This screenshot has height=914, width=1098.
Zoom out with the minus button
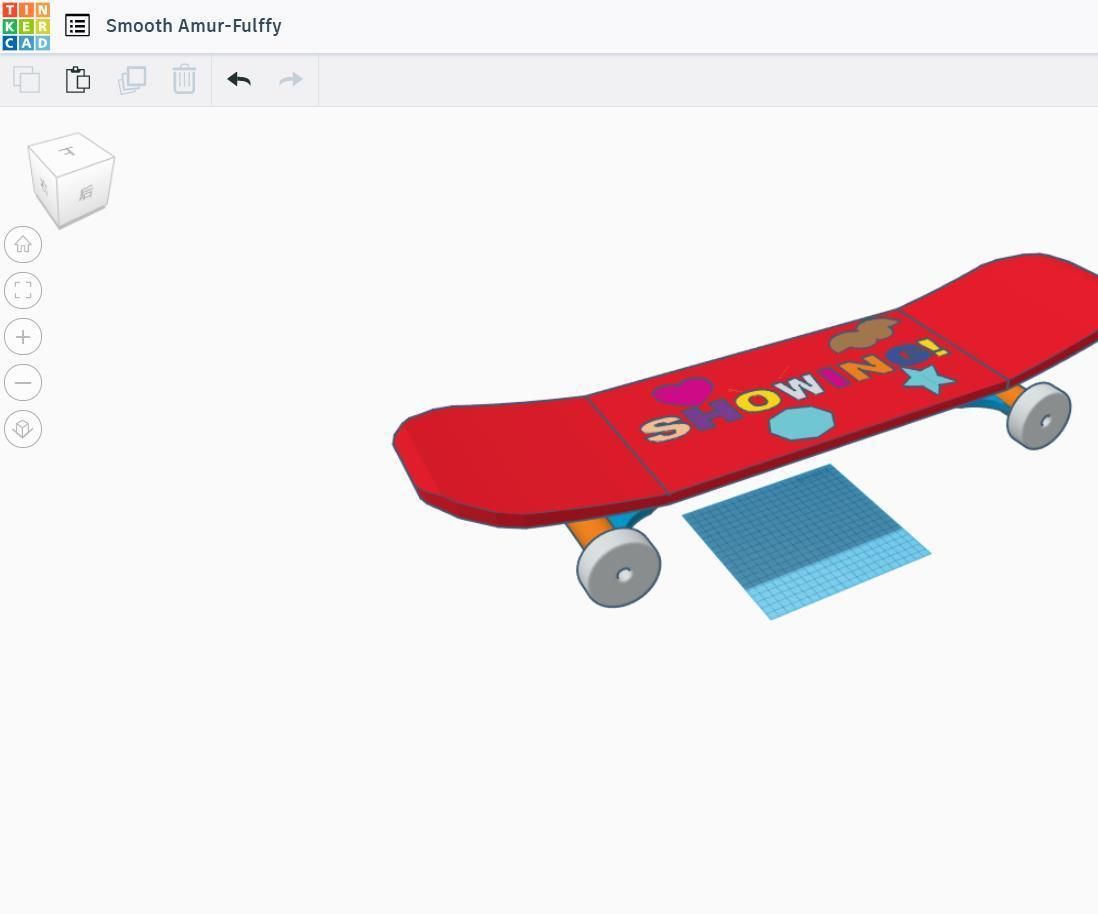23,382
